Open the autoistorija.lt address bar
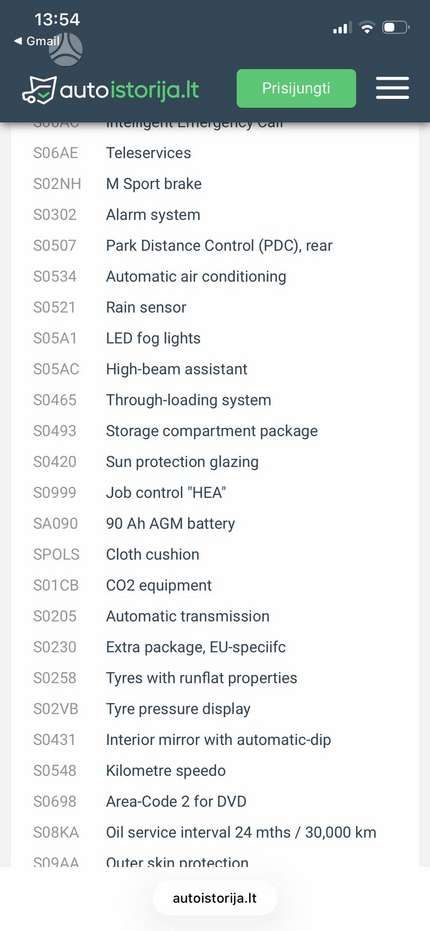Screen dimensions: 430x931 215,898
